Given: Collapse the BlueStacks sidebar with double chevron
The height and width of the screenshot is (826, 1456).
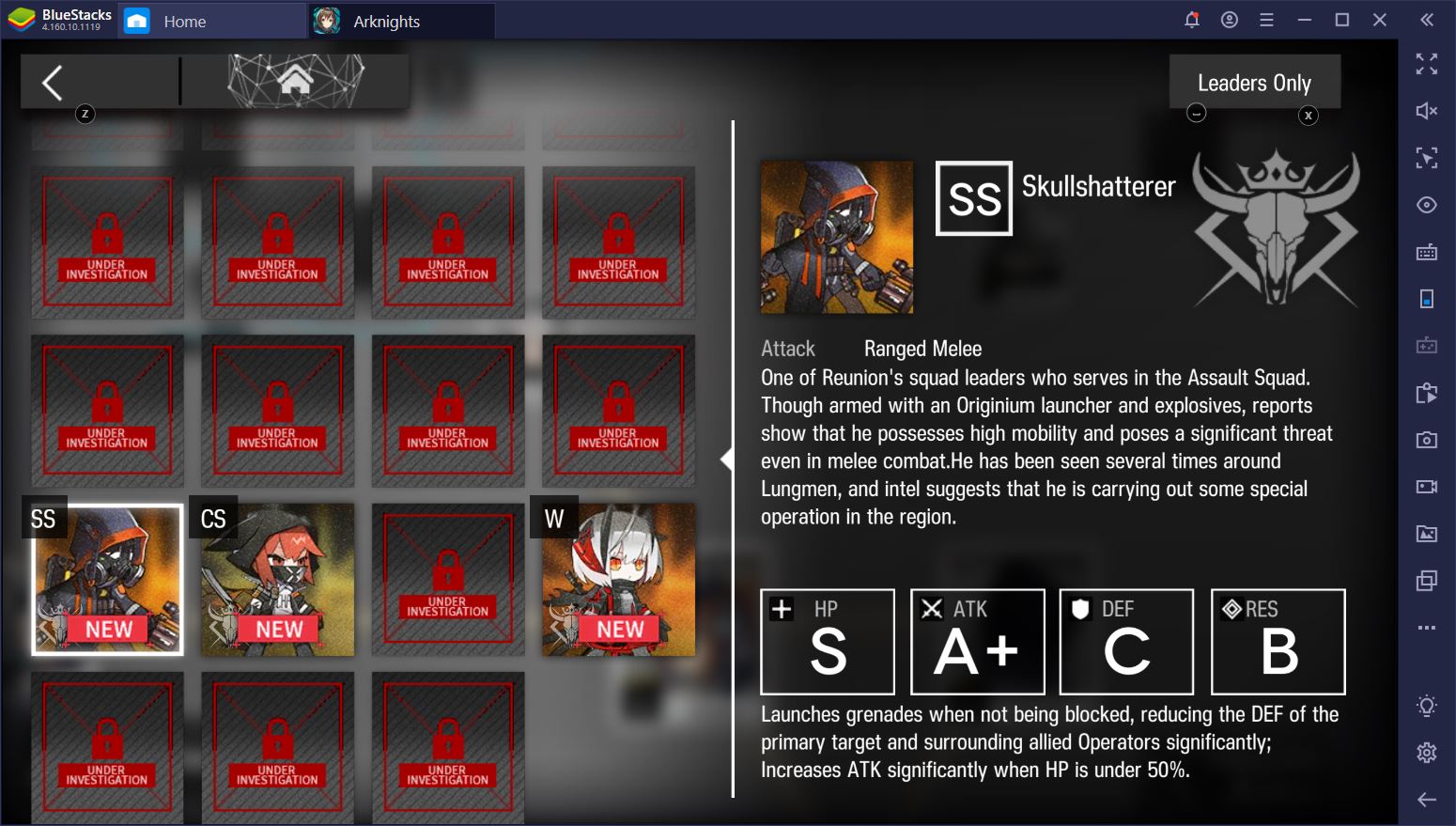Looking at the screenshot, I should pos(1427,20).
